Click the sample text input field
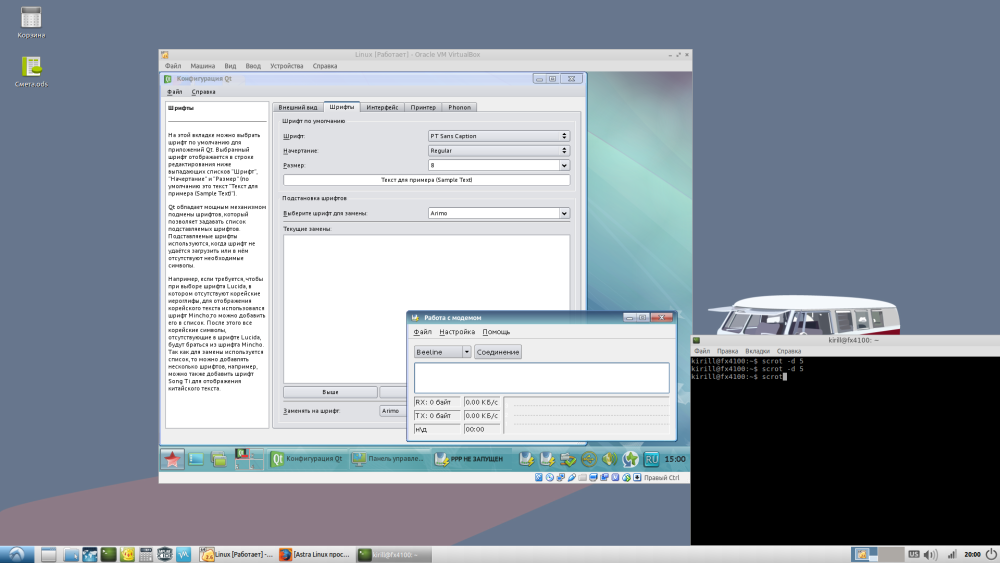This screenshot has height=563, width=1000. coord(427,180)
